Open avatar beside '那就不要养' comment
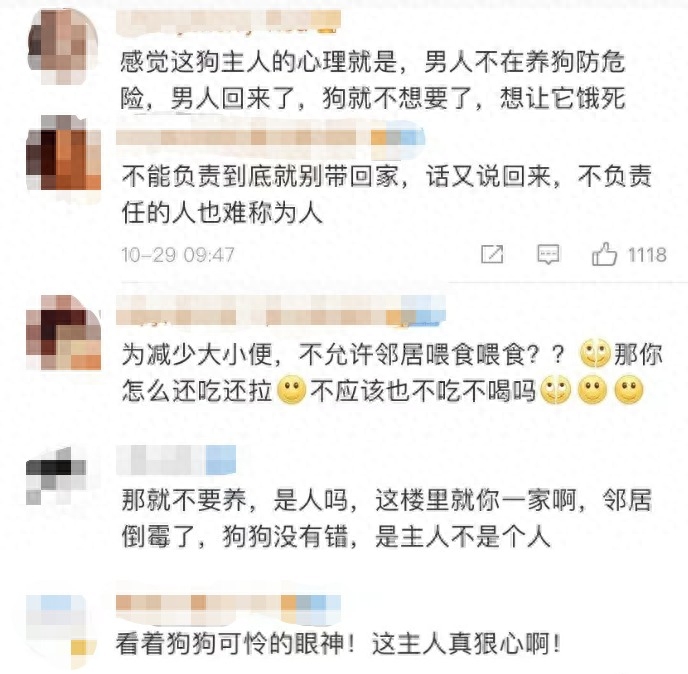Image resolution: width=688 pixels, height=674 pixels. pos(56,476)
